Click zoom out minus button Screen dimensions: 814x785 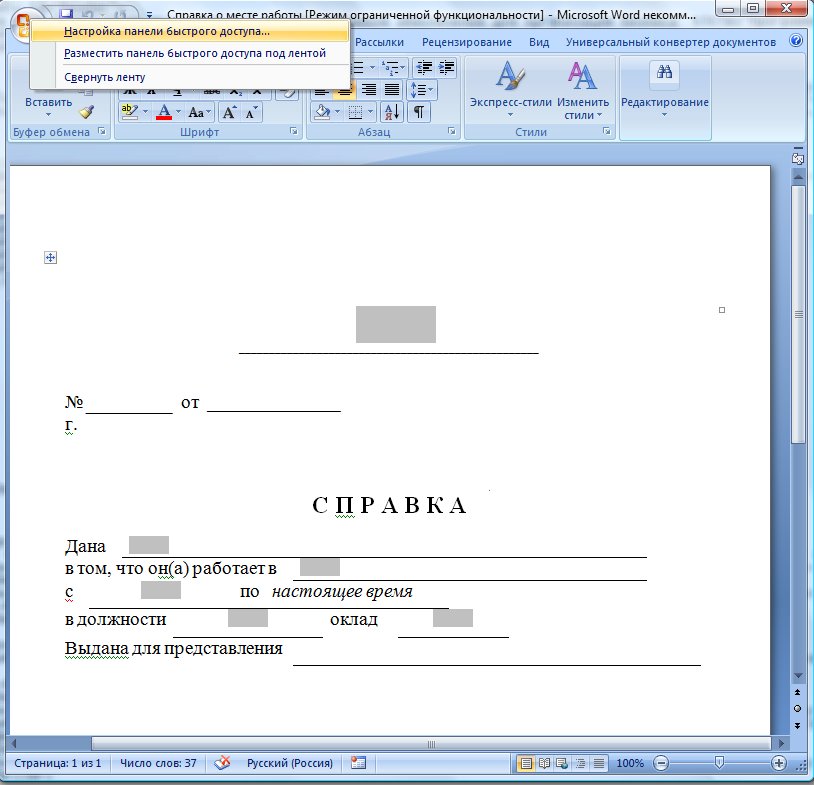tap(661, 763)
